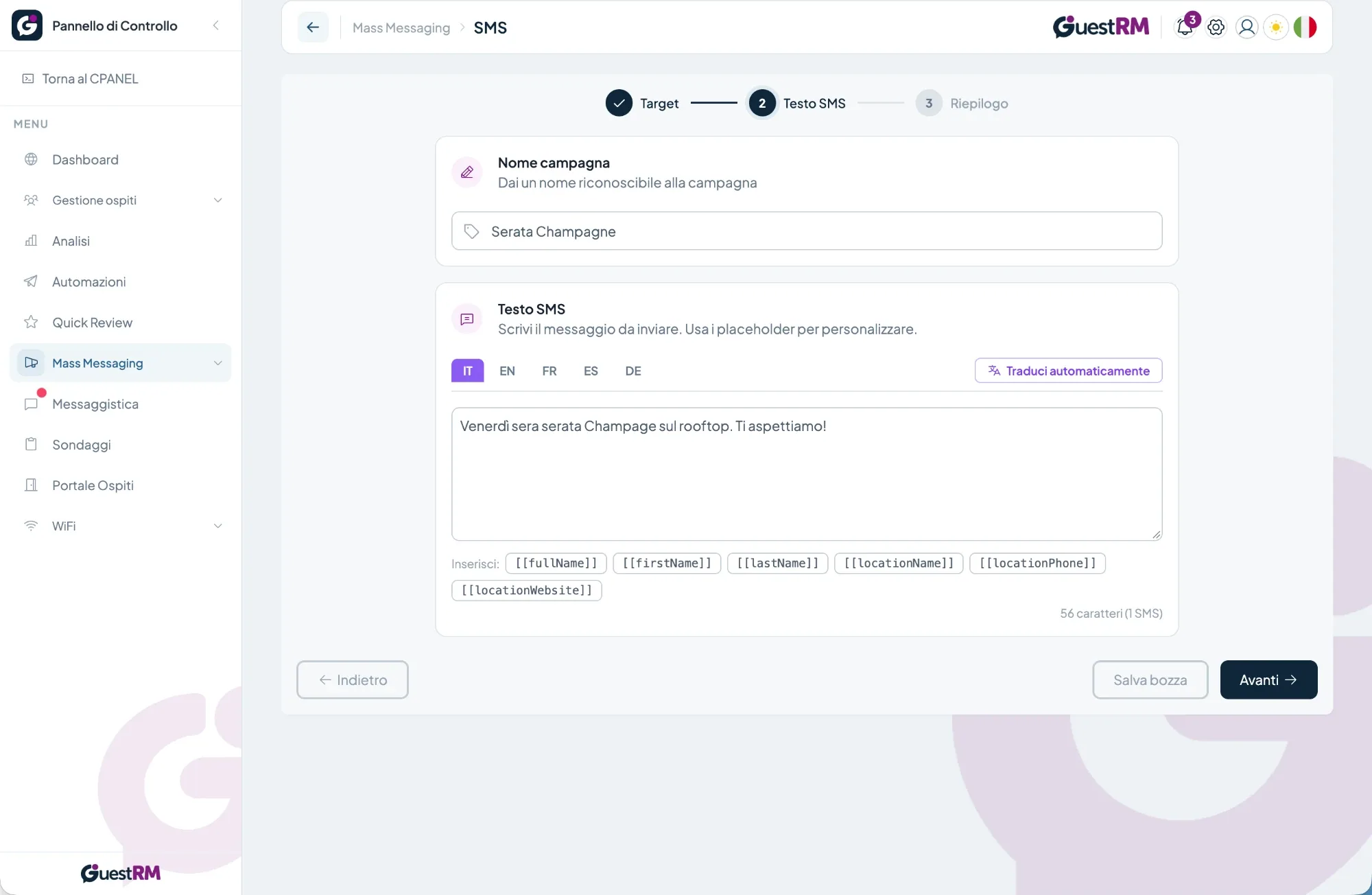Viewport: 1372px width, 895px height.
Task: Click inside the SMS message text area
Action: click(x=806, y=474)
